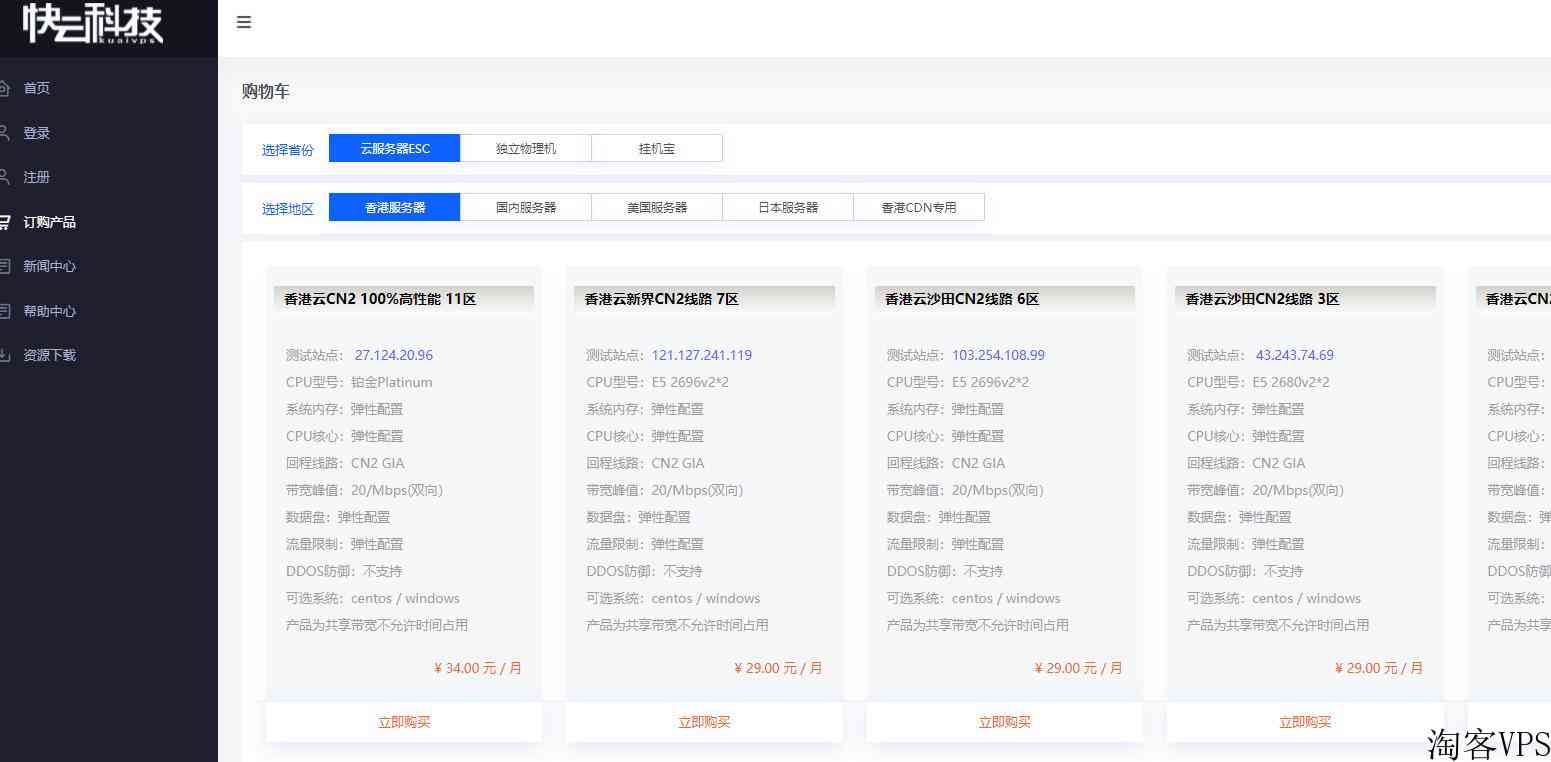Select the 挂机宝 tab
The height and width of the screenshot is (762, 1551).
pyautogui.click(x=657, y=148)
